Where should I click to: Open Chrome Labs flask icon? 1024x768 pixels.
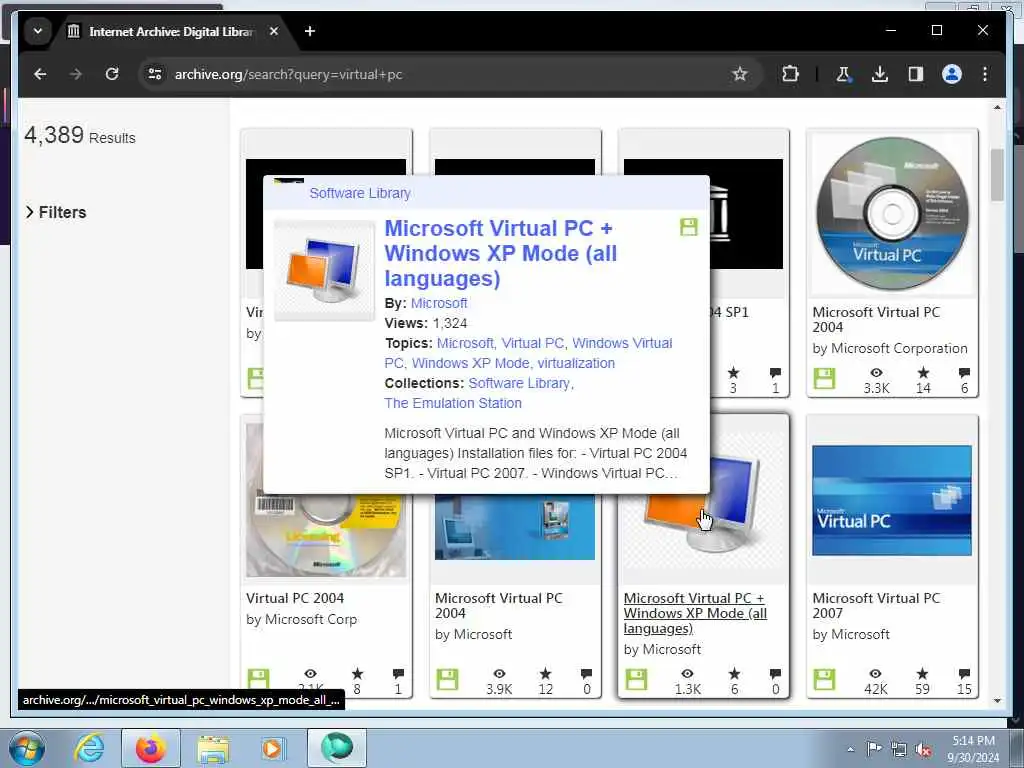tap(843, 74)
